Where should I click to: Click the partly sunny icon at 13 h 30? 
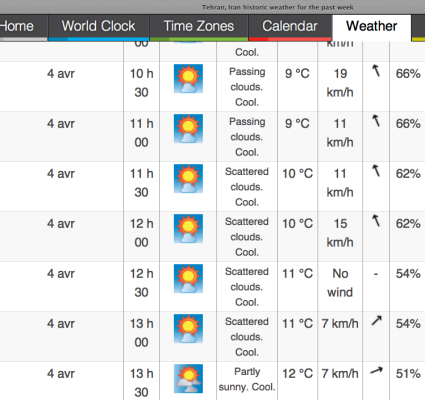pos(188,378)
